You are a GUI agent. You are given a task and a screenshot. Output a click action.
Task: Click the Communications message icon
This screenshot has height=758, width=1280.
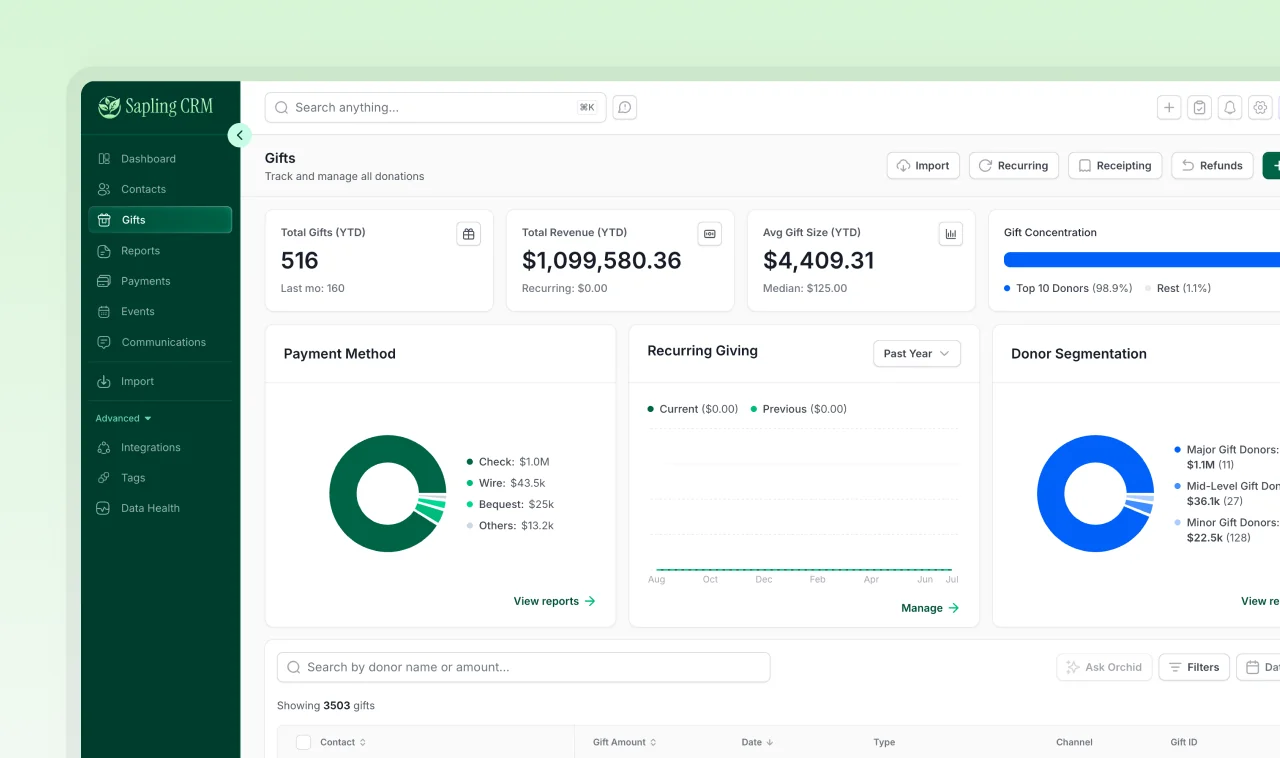click(104, 342)
